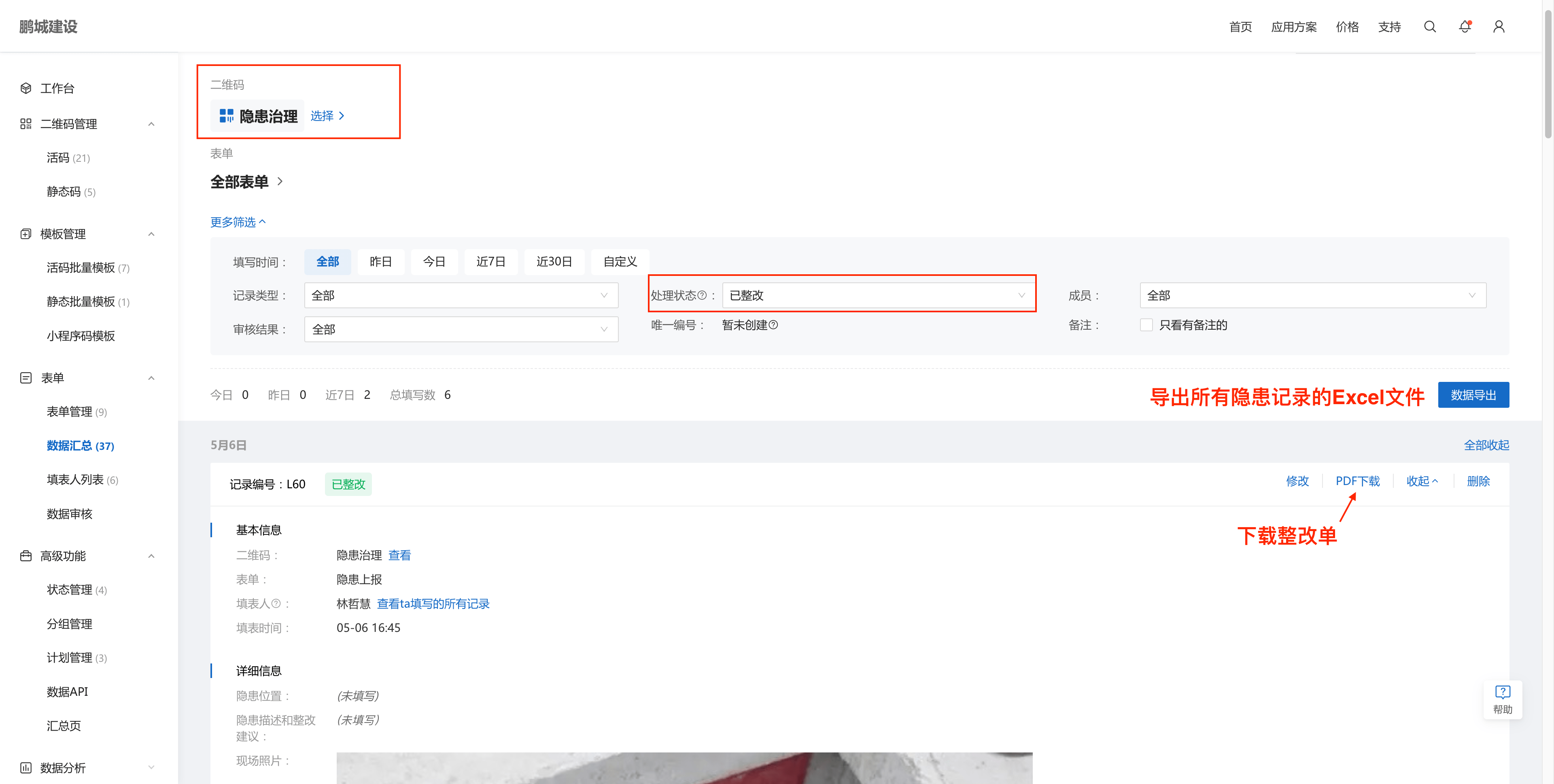Click the 工作台 cube icon in sidebar
1554x784 pixels.
pos(25,88)
